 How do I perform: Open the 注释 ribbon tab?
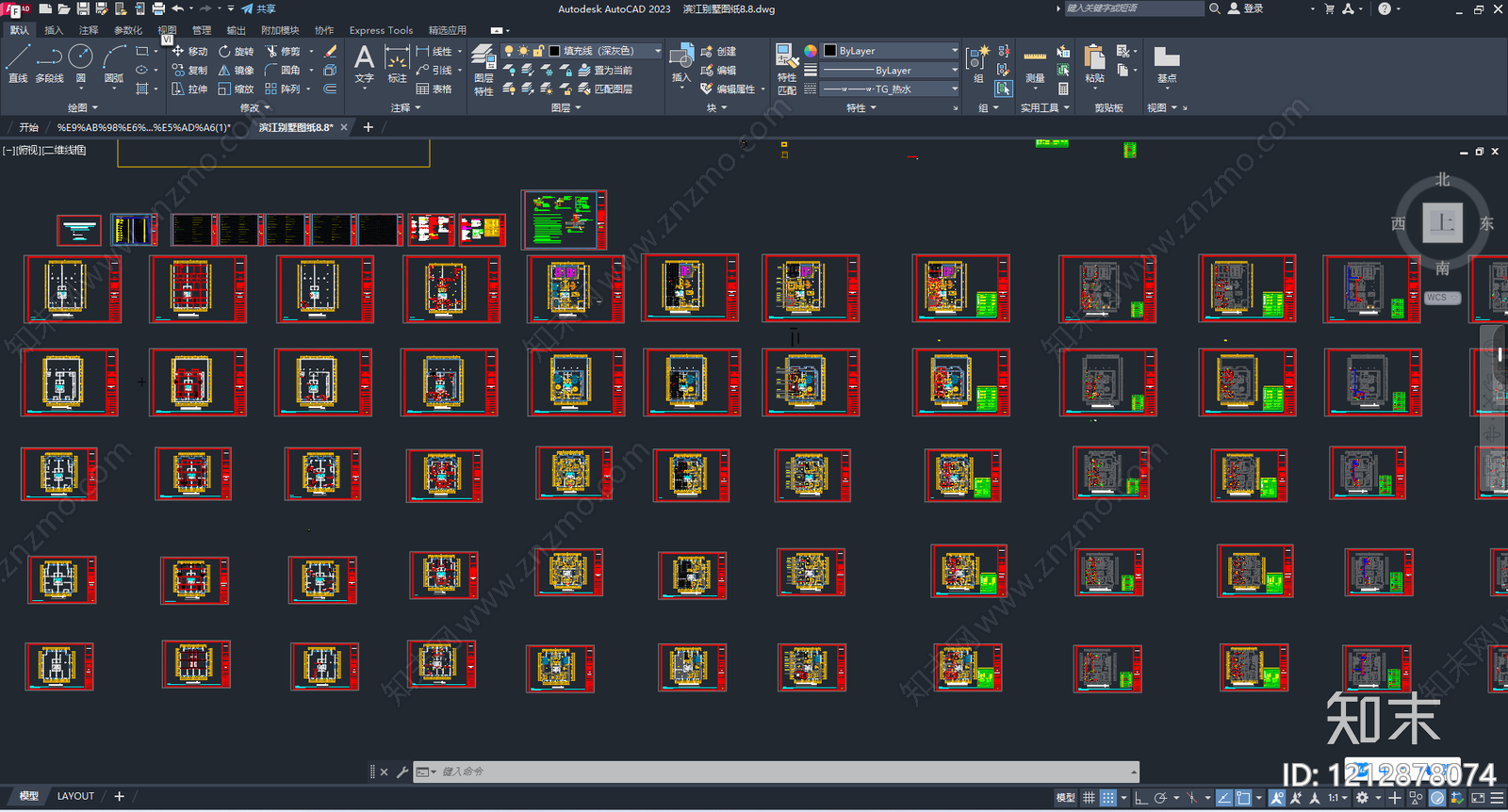coord(89,30)
